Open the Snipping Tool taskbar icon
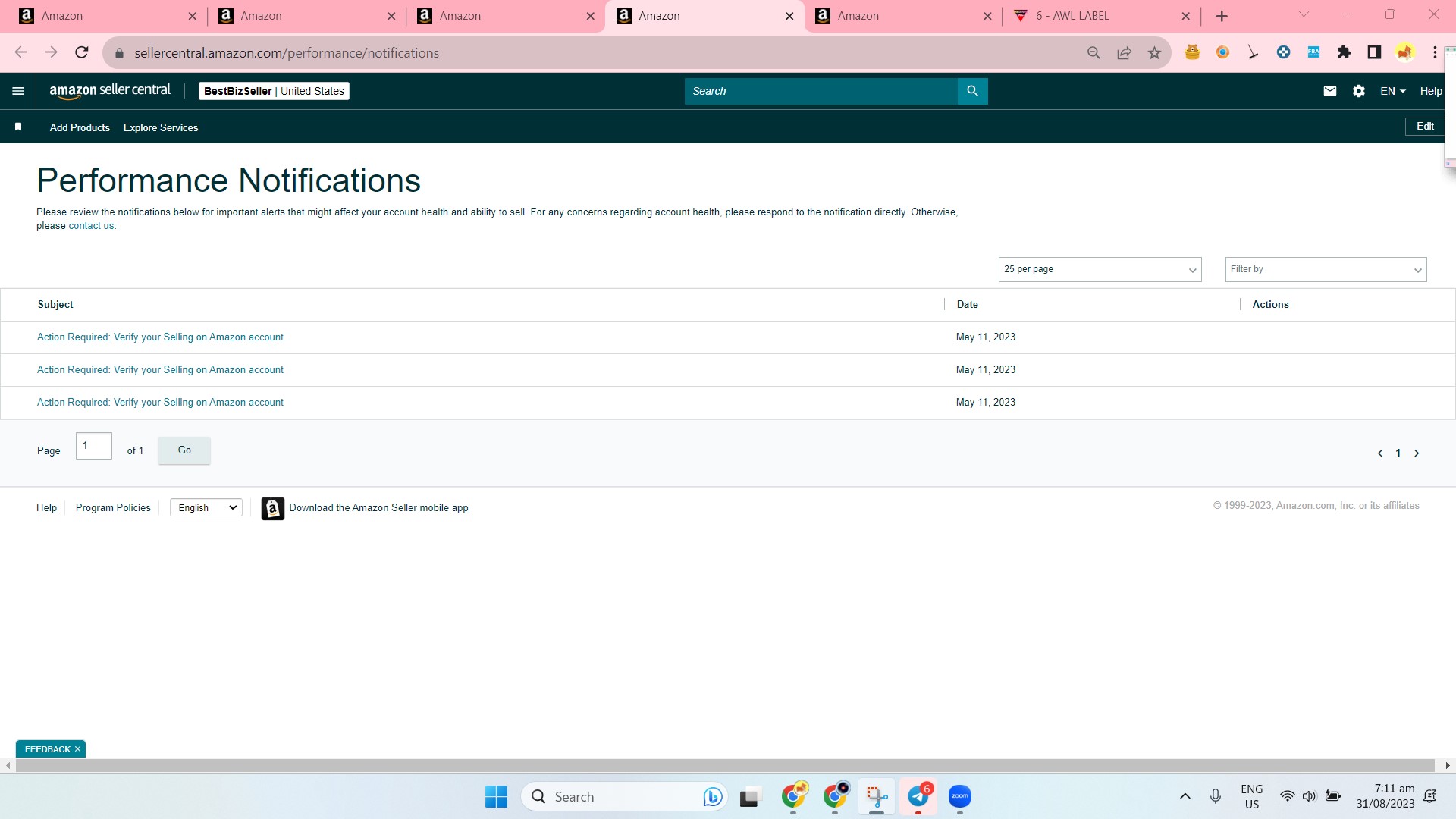Screen dimensions: 1456x819 877,796
